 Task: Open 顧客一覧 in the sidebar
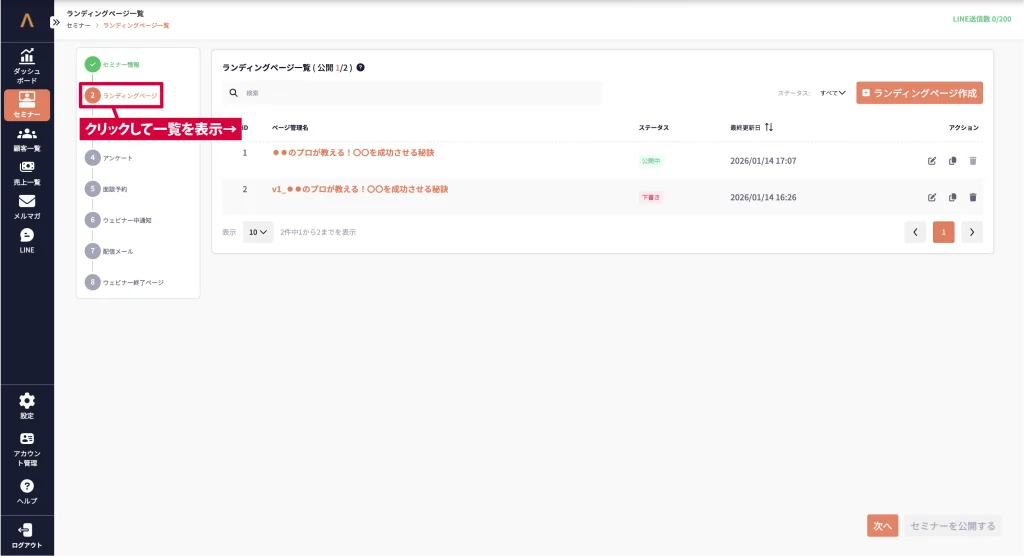point(27,138)
